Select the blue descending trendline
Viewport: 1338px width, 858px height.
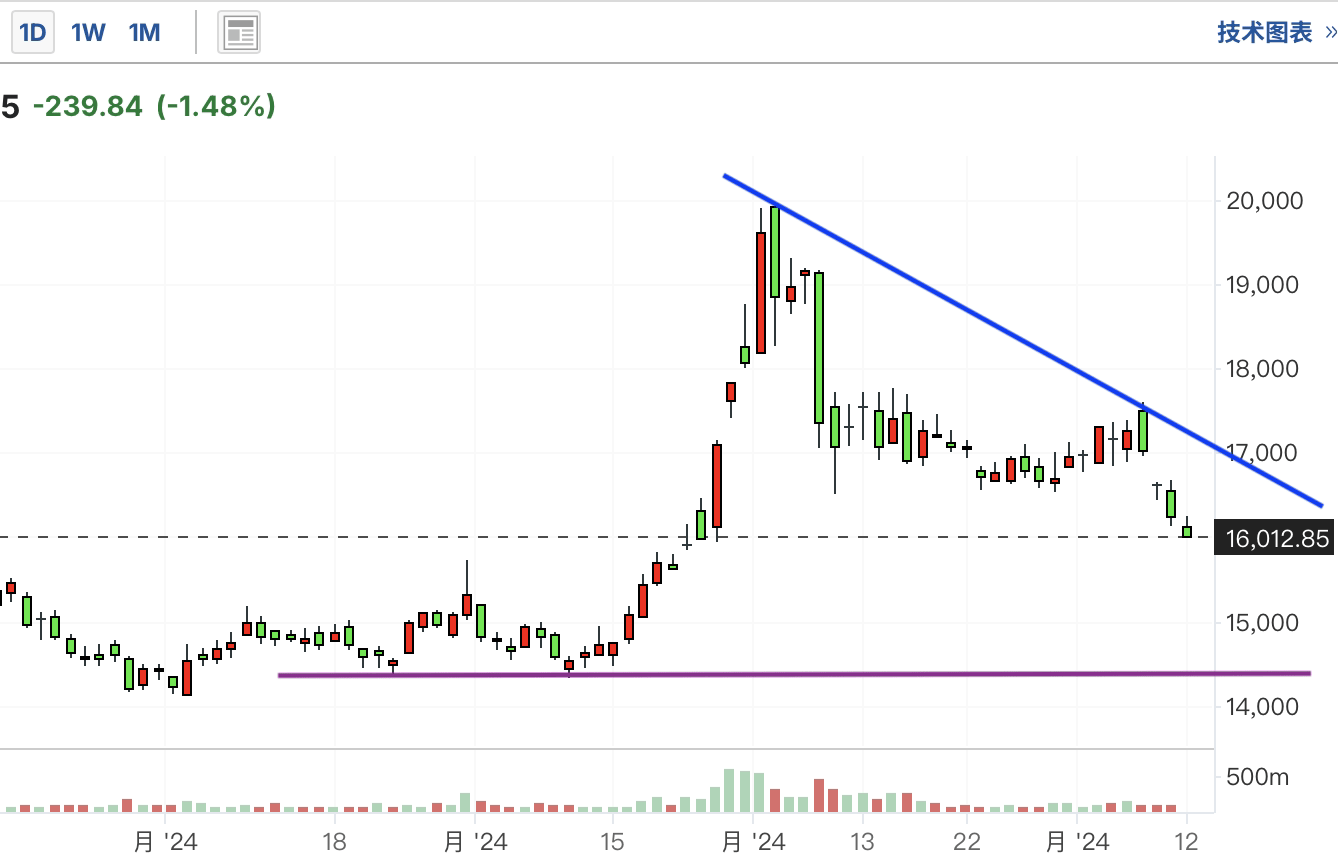(1023, 340)
